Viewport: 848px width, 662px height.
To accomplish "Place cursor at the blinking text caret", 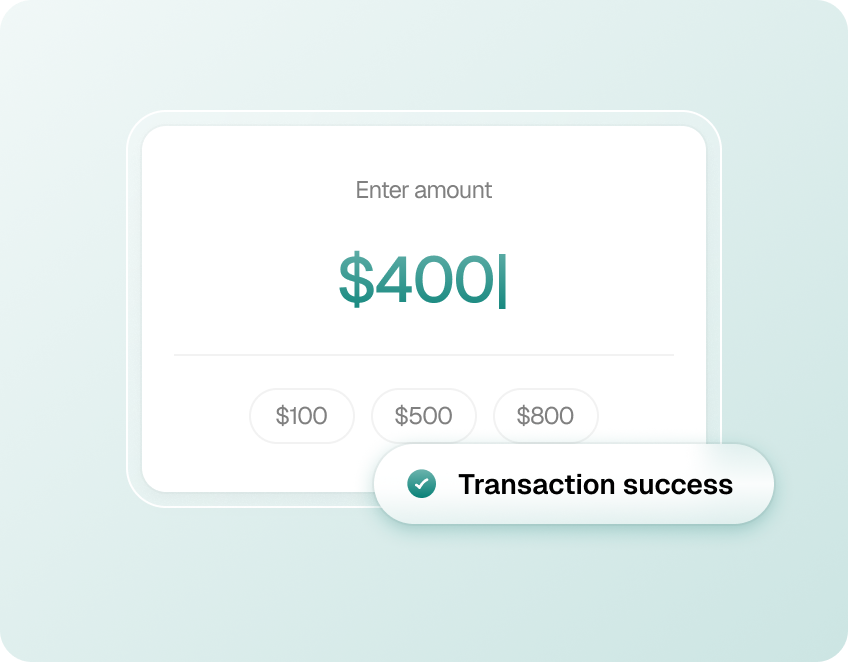I will 502,281.
